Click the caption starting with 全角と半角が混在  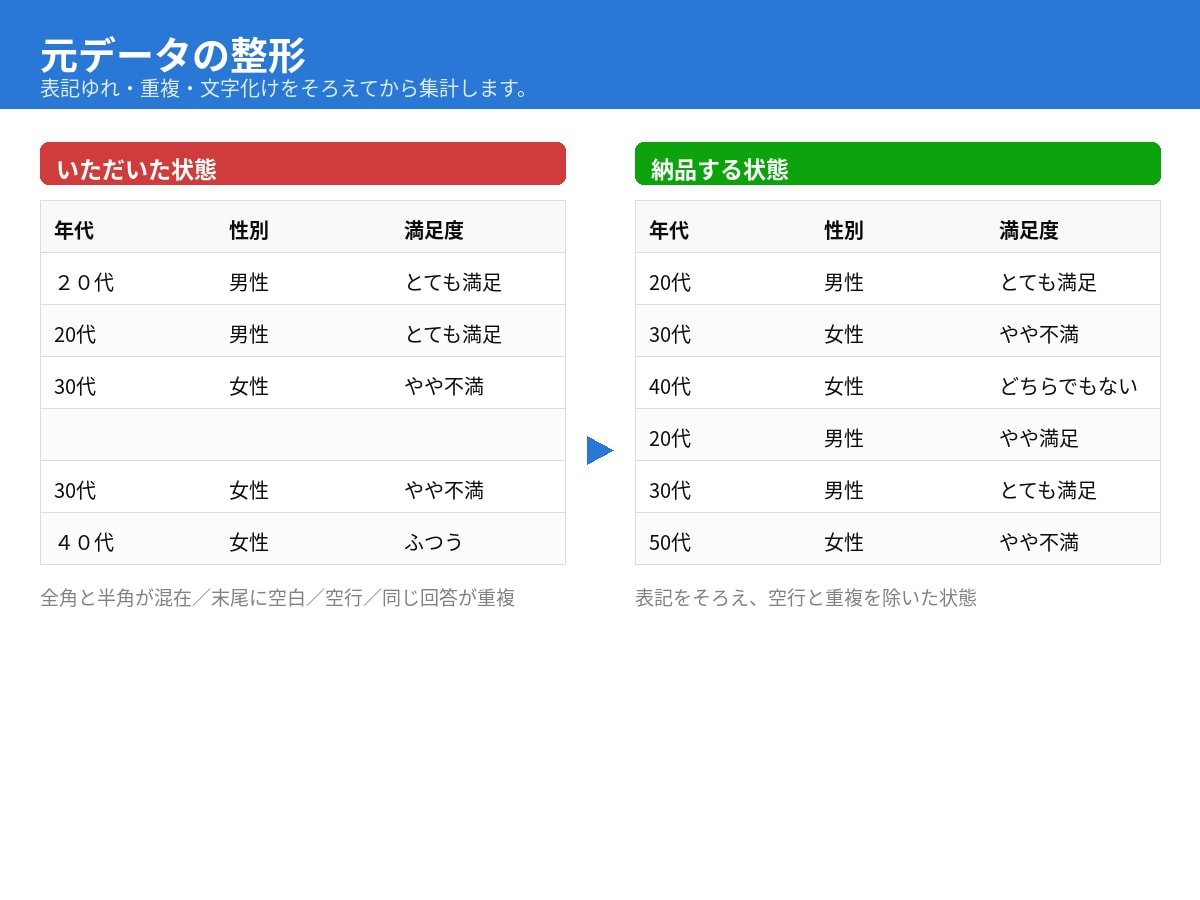tap(278, 598)
